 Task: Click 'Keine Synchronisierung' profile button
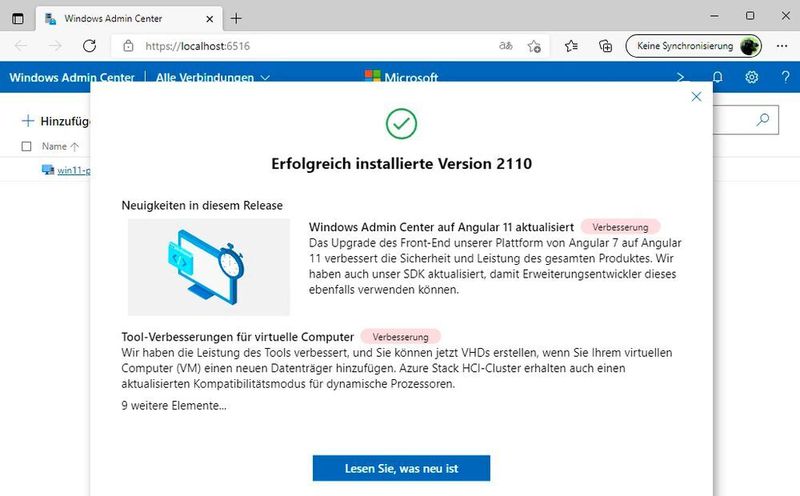[693, 46]
